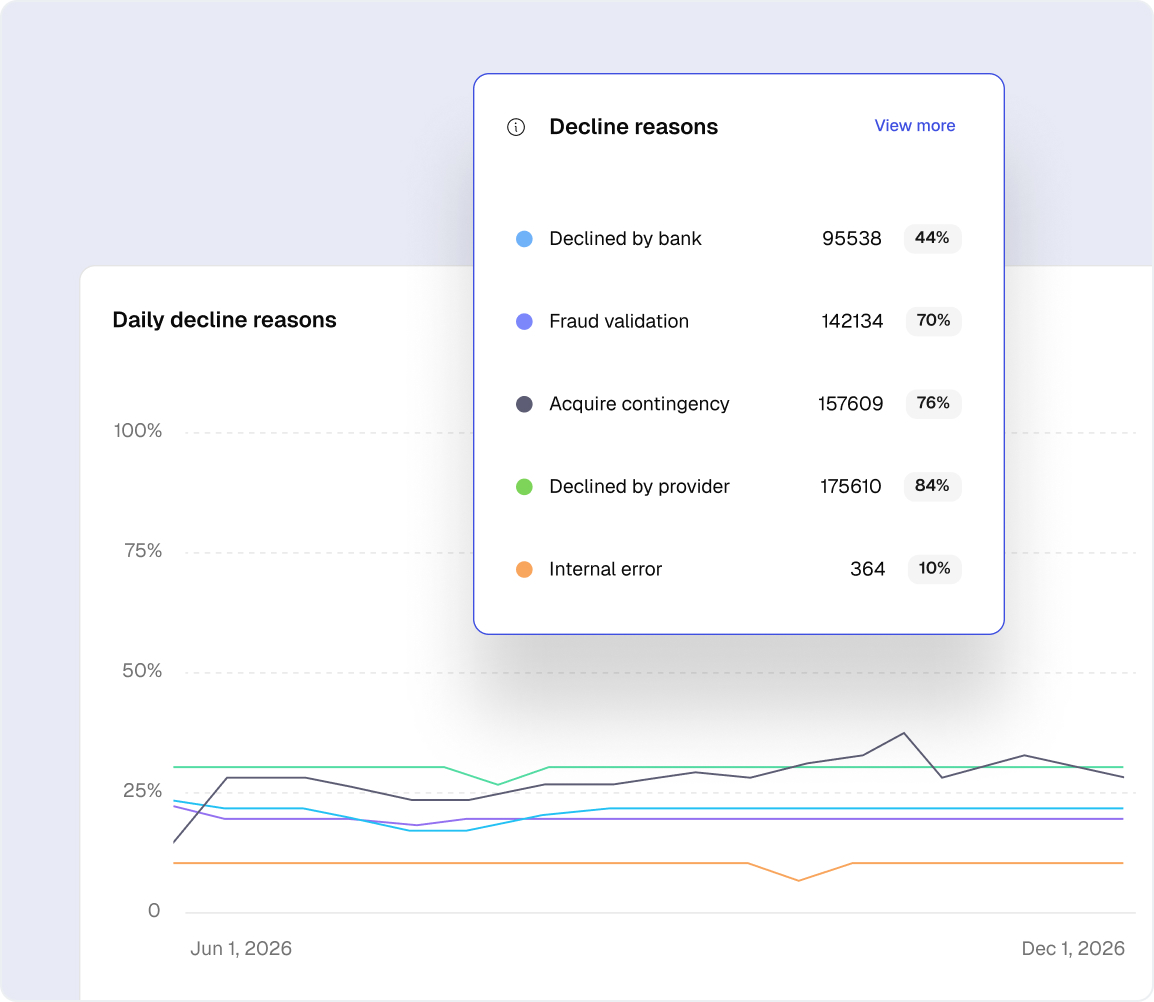The width and height of the screenshot is (1154, 1002).
Task: Select the Acquire contingency label
Action: (x=639, y=404)
